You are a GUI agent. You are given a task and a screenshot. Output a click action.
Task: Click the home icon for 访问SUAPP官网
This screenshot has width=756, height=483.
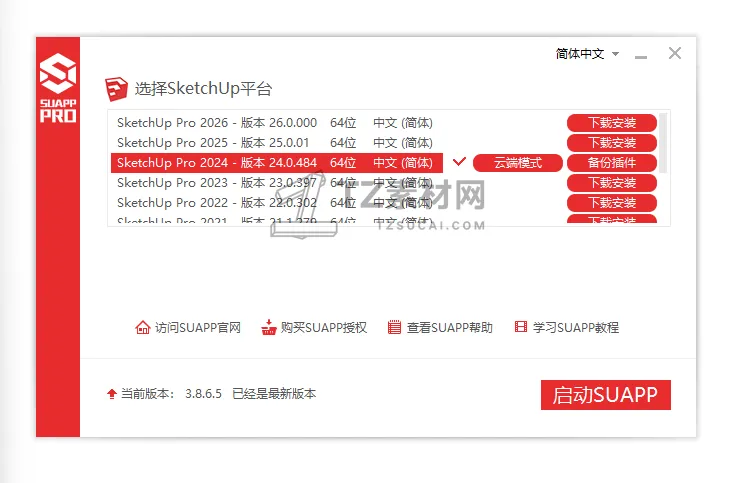(143, 327)
